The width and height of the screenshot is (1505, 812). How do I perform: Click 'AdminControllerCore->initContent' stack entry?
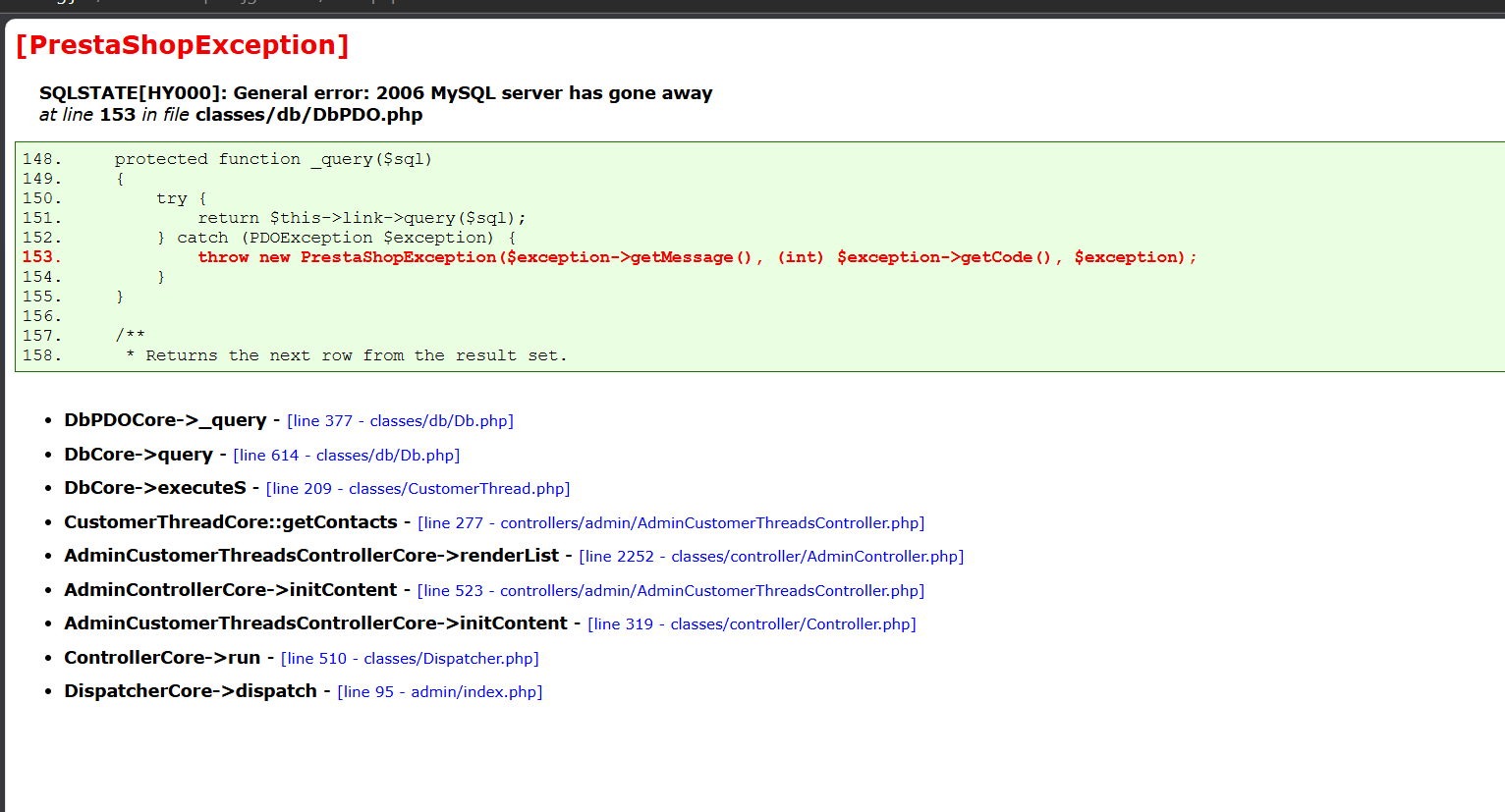pos(231,590)
